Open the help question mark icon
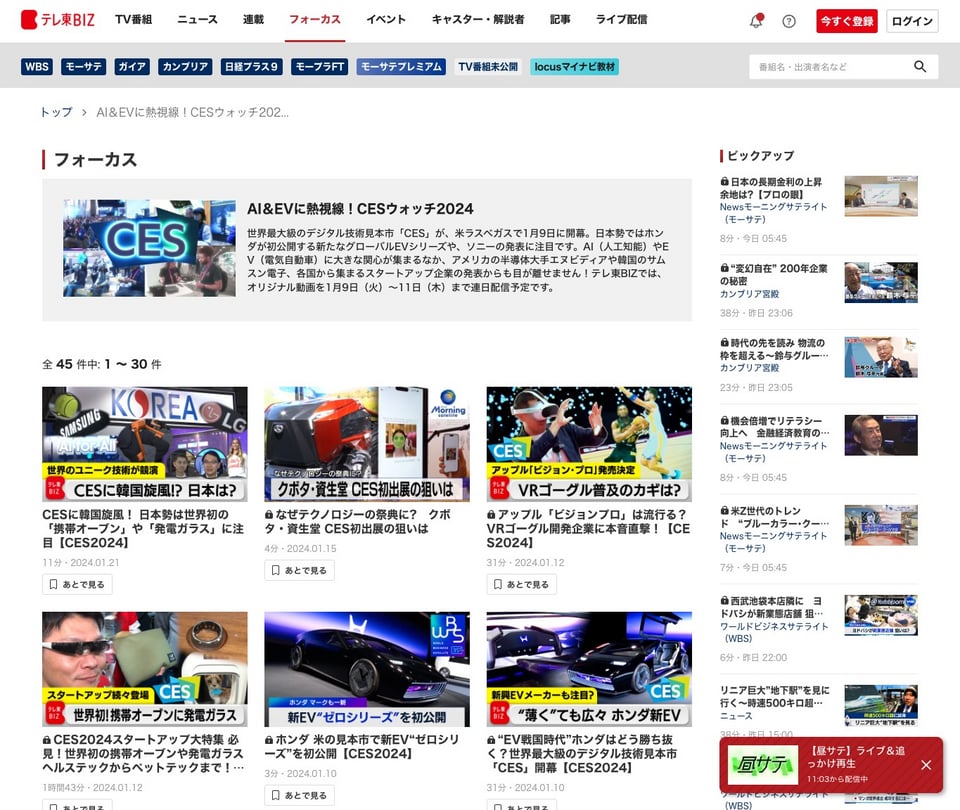The image size is (960, 810). coord(789,21)
